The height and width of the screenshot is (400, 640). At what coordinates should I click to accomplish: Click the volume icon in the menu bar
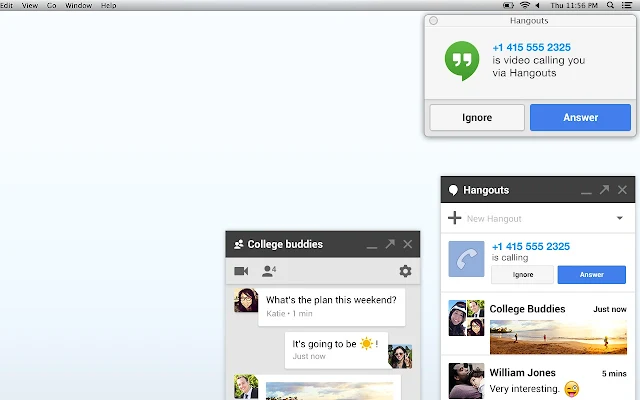click(538, 5)
